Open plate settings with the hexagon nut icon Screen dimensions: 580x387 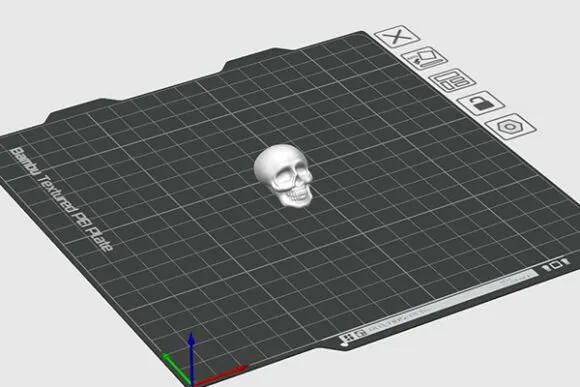pyautogui.click(x=510, y=127)
